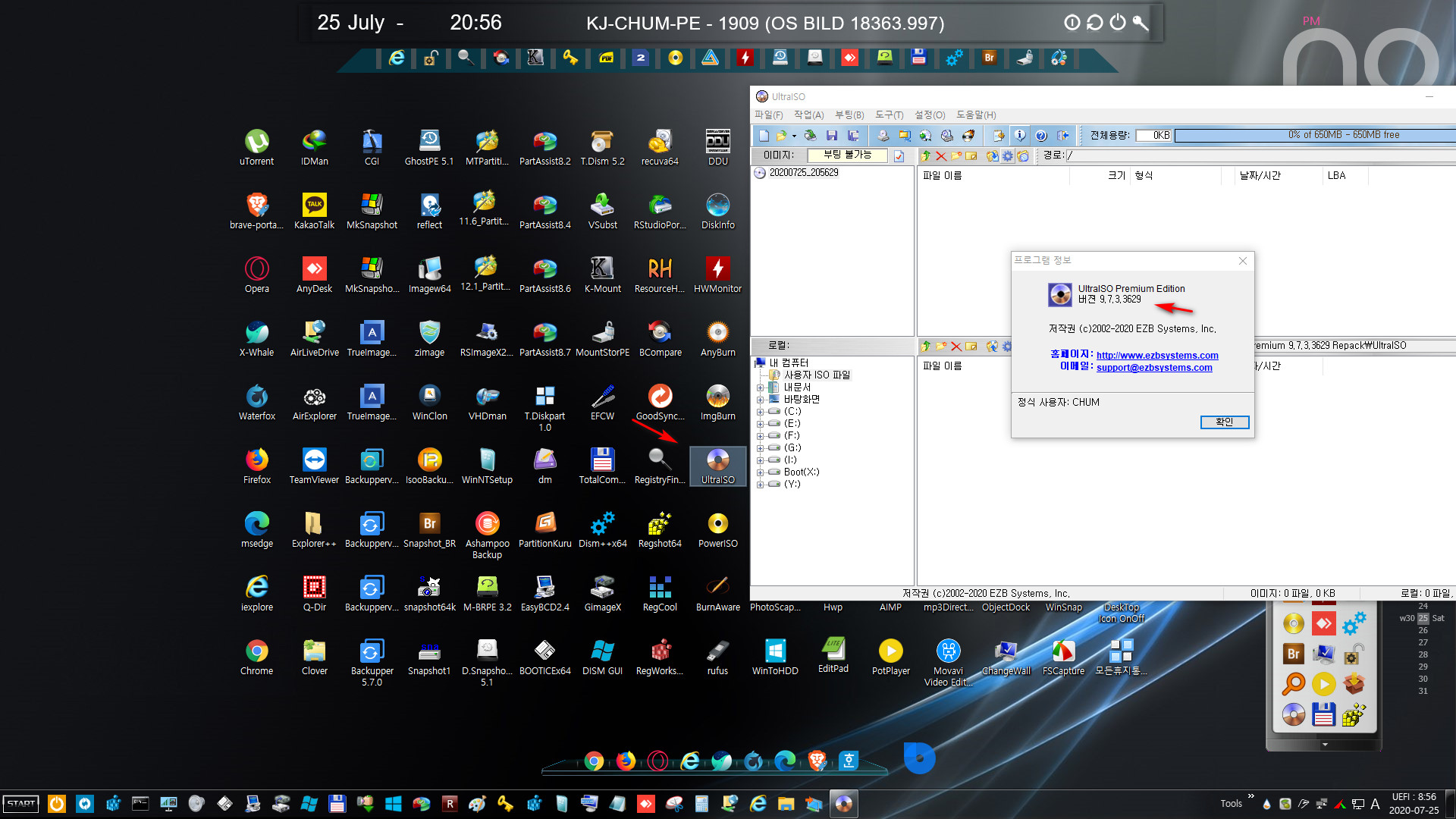
Task: Open 도움말(H) menu in UltraISO
Action: pyautogui.click(x=976, y=115)
